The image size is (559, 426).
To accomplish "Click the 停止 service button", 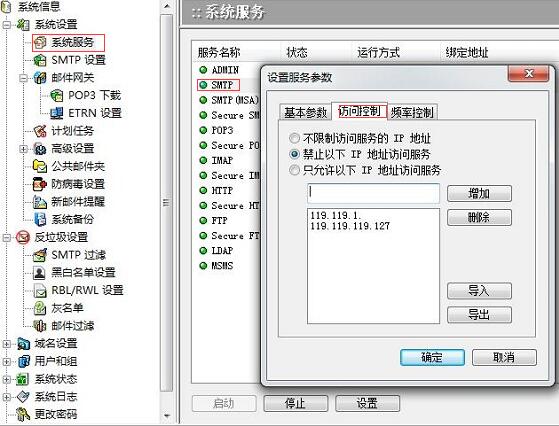I will (x=296, y=404).
